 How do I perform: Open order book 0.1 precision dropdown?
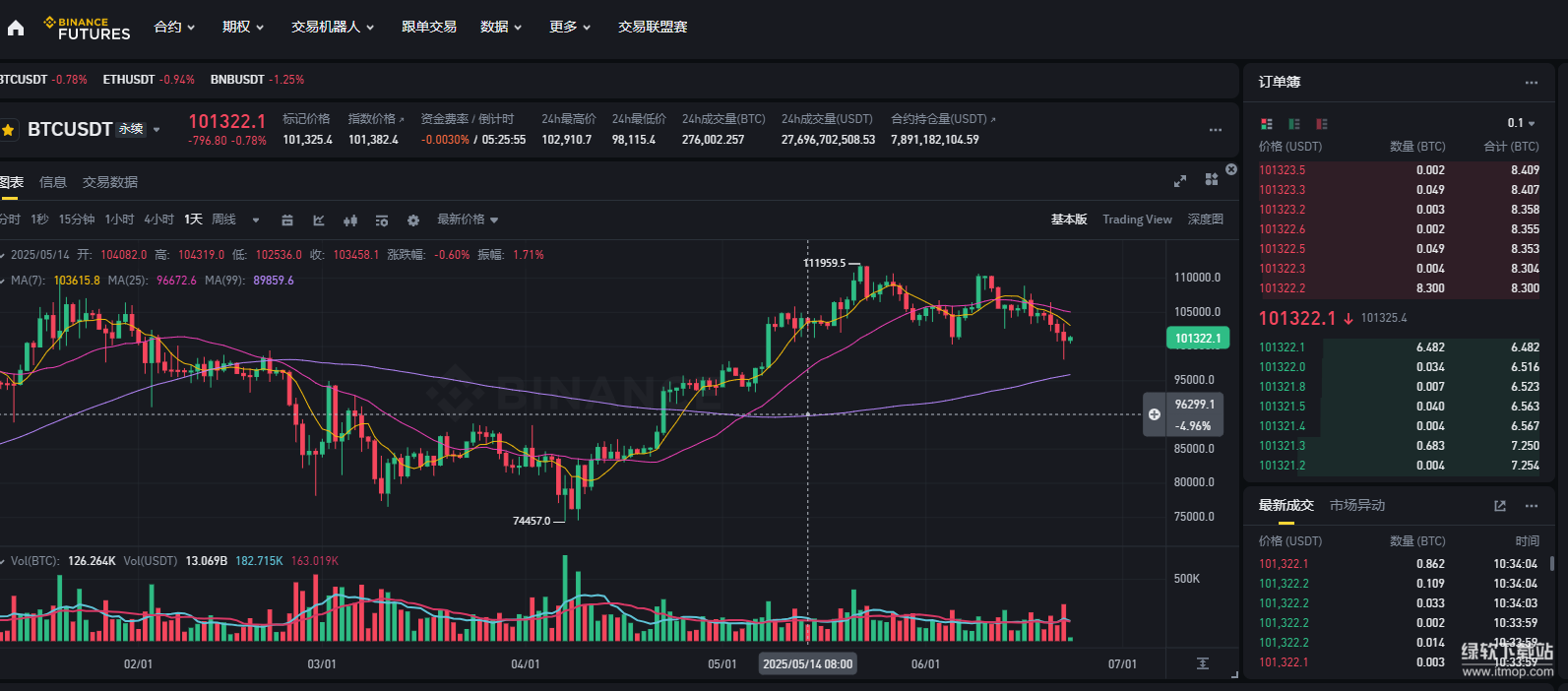[1521, 123]
